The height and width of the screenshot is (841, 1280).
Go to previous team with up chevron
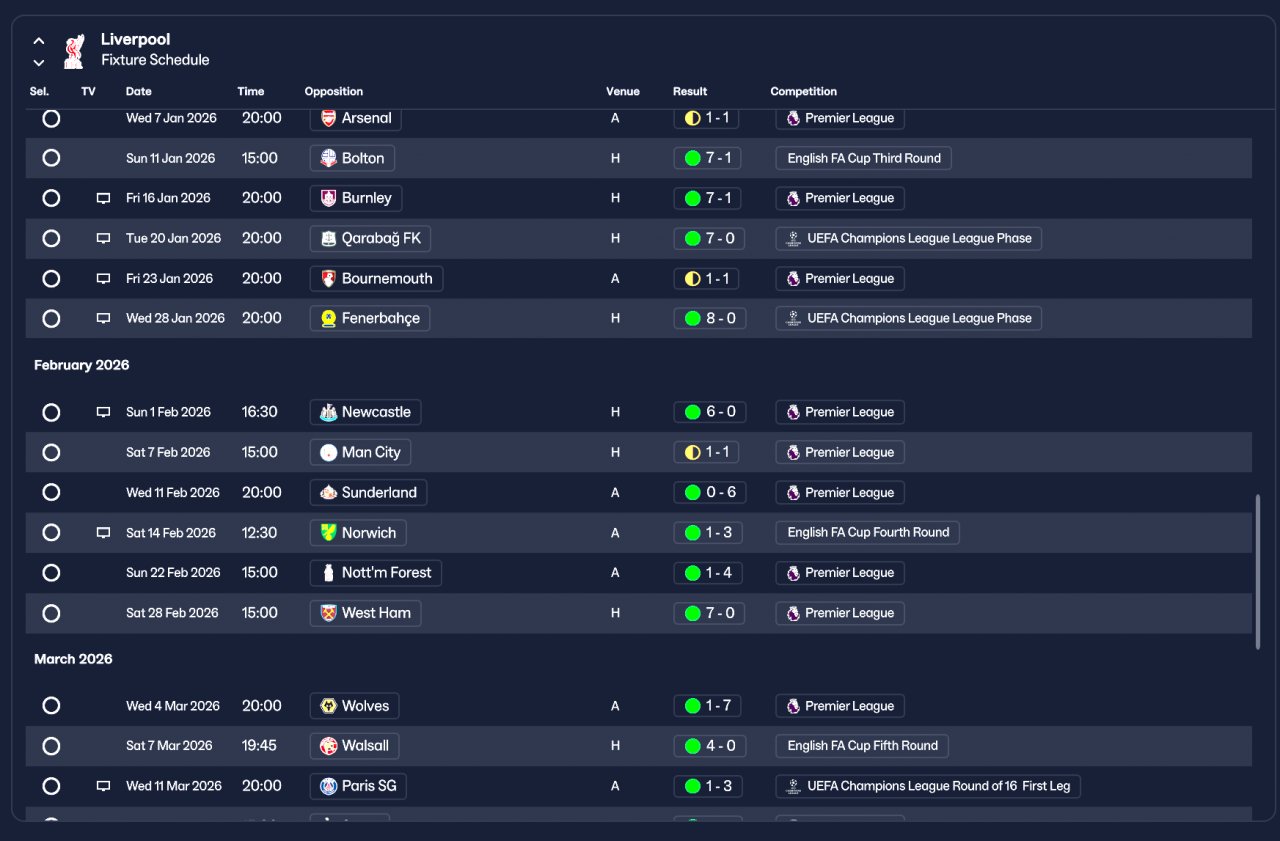coord(39,41)
